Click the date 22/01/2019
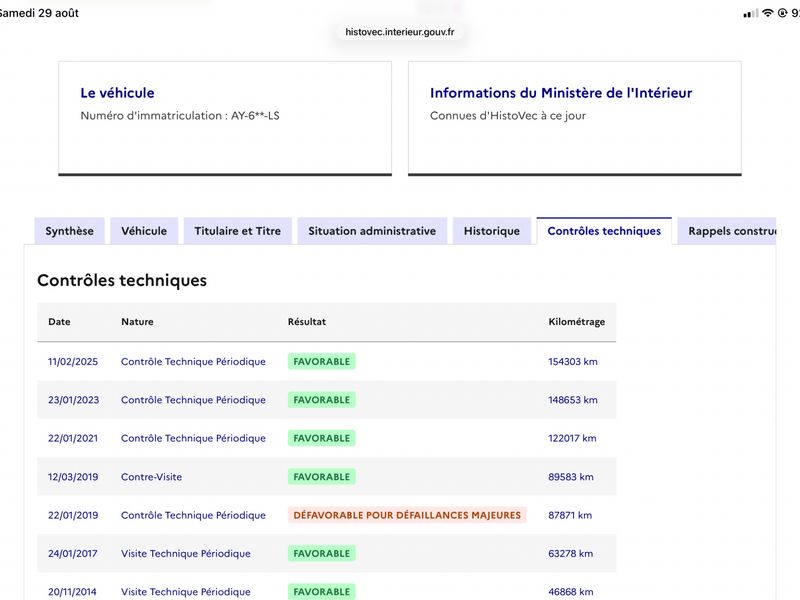Screen dimensions: 800x600 [73, 515]
